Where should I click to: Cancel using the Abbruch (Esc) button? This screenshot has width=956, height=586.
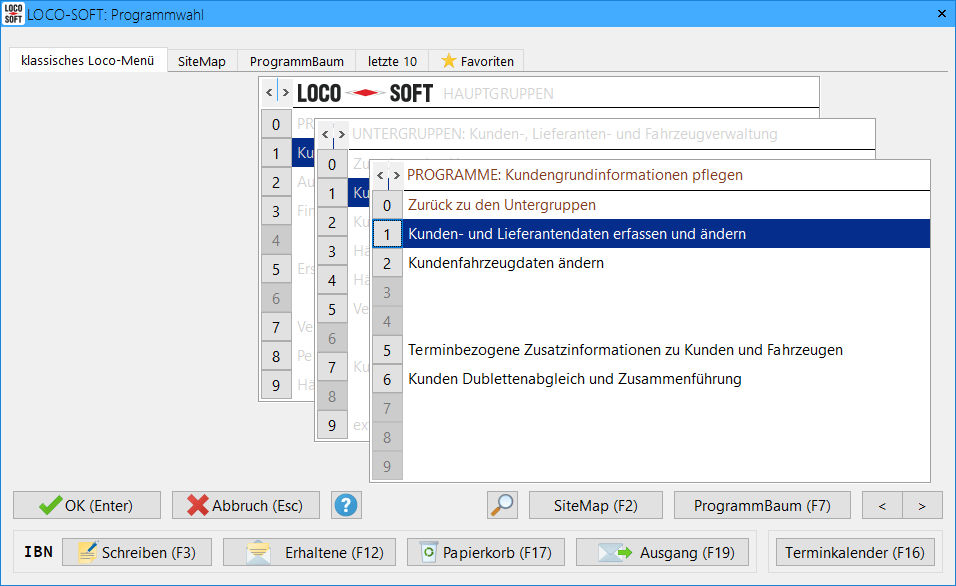[x=245, y=505]
